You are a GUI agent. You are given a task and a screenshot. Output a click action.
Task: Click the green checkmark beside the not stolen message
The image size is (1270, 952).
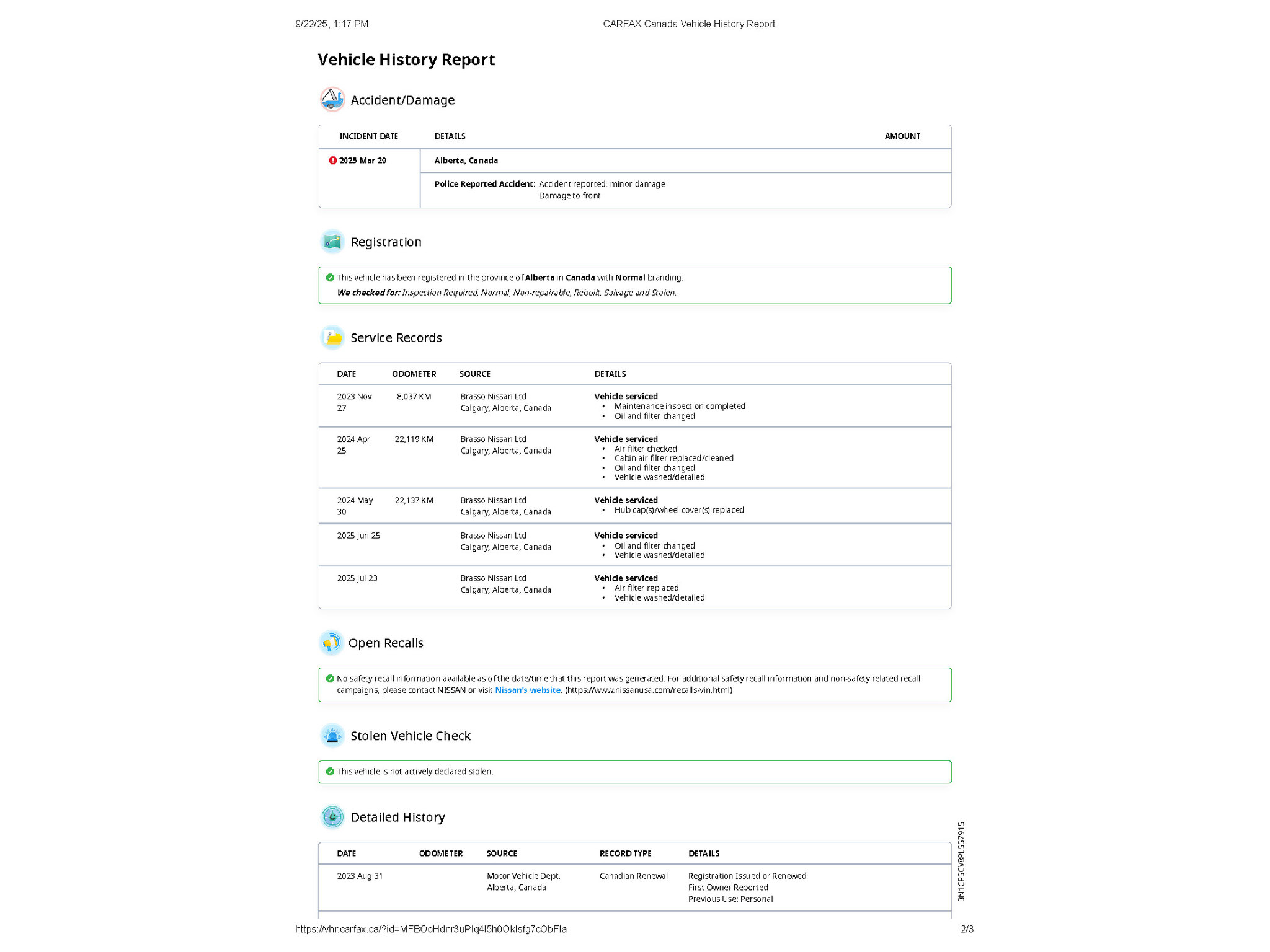pyautogui.click(x=330, y=772)
